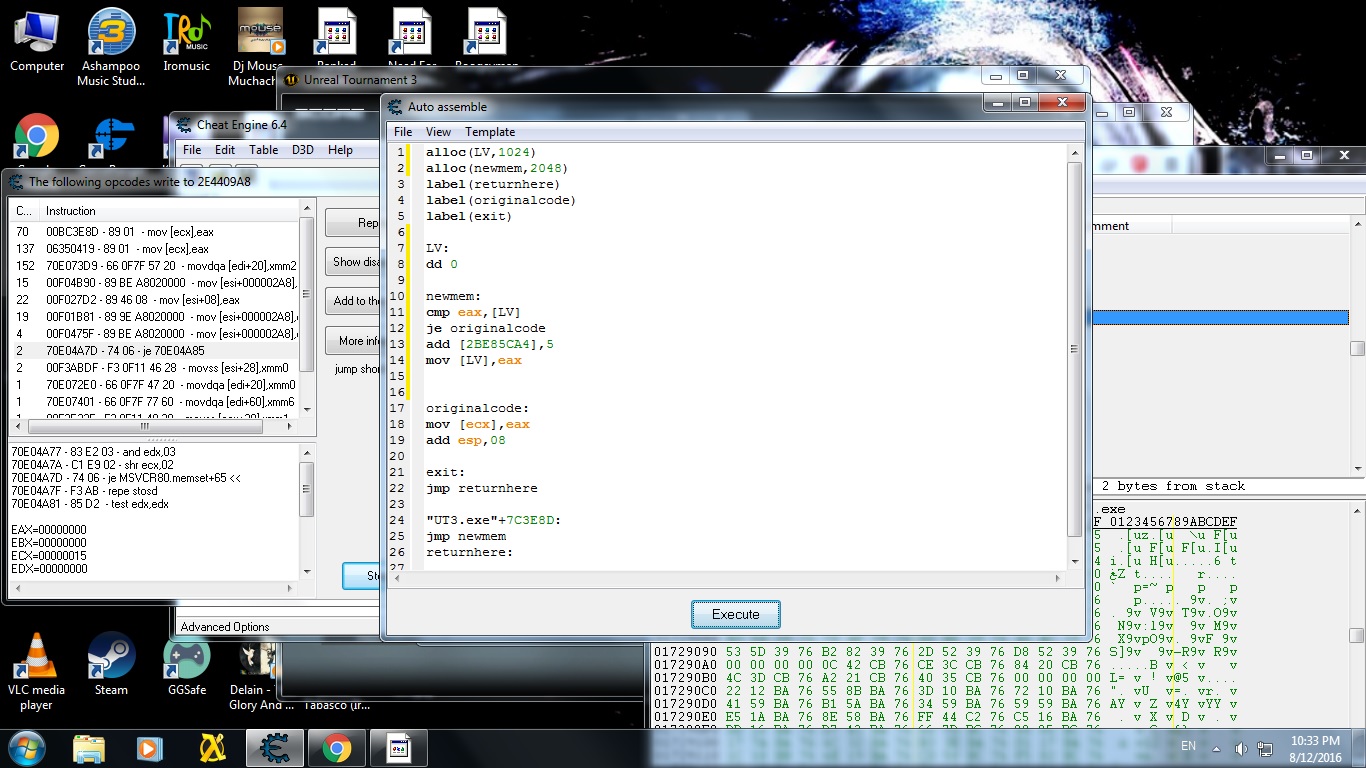Click the Instruction column header

coord(71,211)
